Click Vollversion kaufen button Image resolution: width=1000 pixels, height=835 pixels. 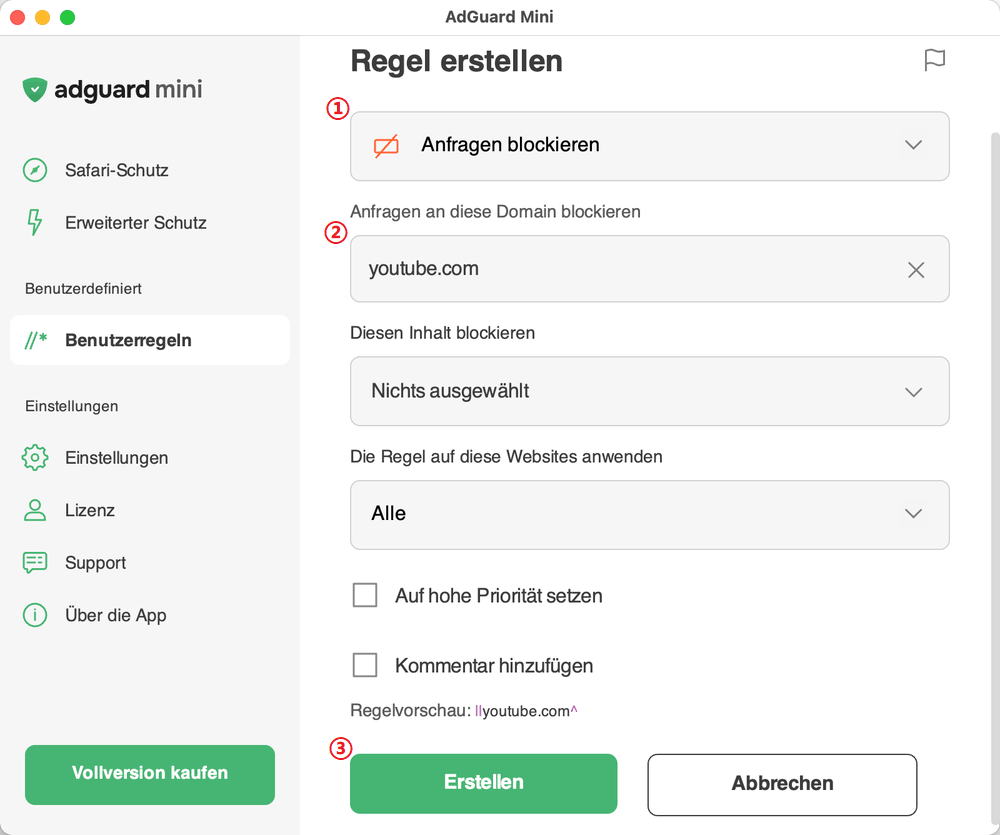[150, 774]
